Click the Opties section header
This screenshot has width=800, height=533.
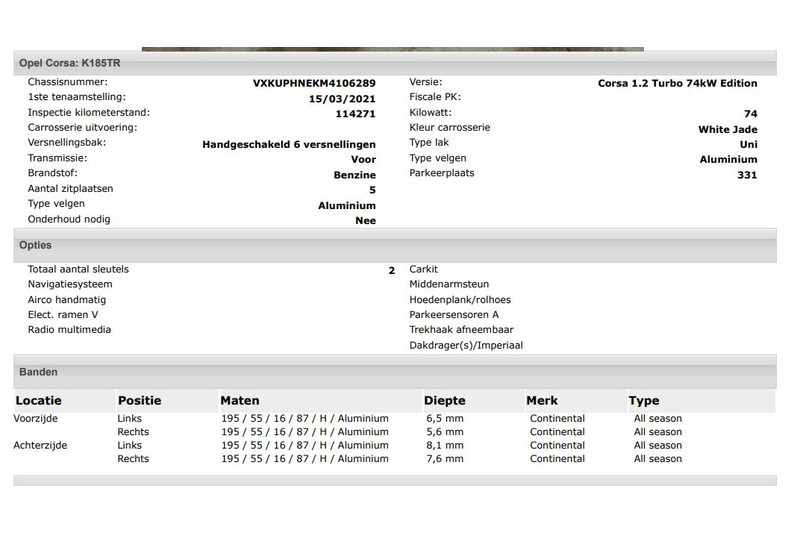tap(36, 245)
